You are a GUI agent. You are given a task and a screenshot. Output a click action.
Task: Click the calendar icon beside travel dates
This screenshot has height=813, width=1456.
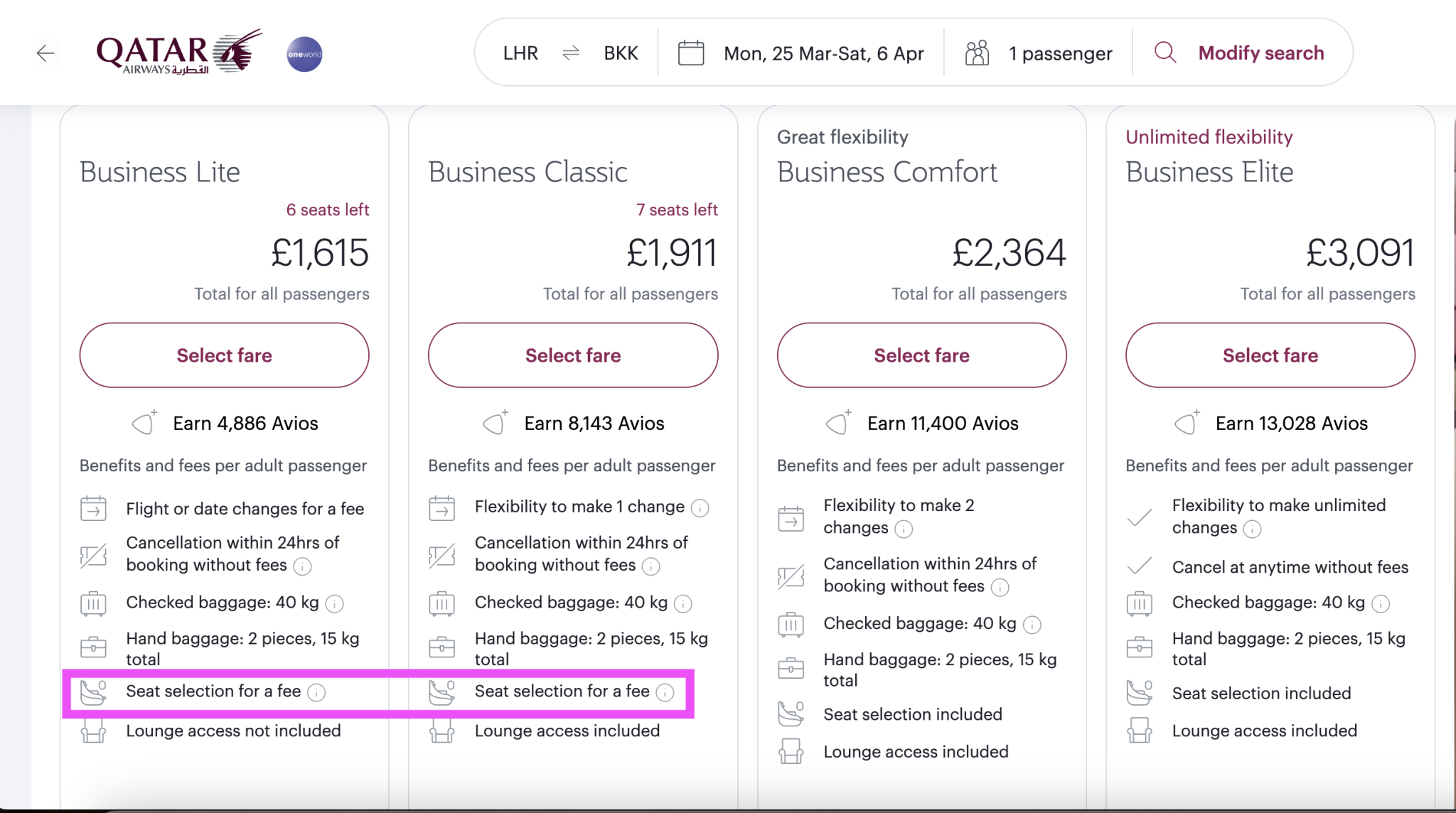[691, 53]
